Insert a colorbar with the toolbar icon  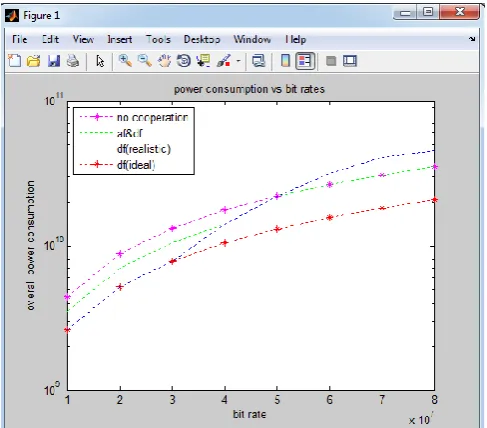tap(285, 61)
